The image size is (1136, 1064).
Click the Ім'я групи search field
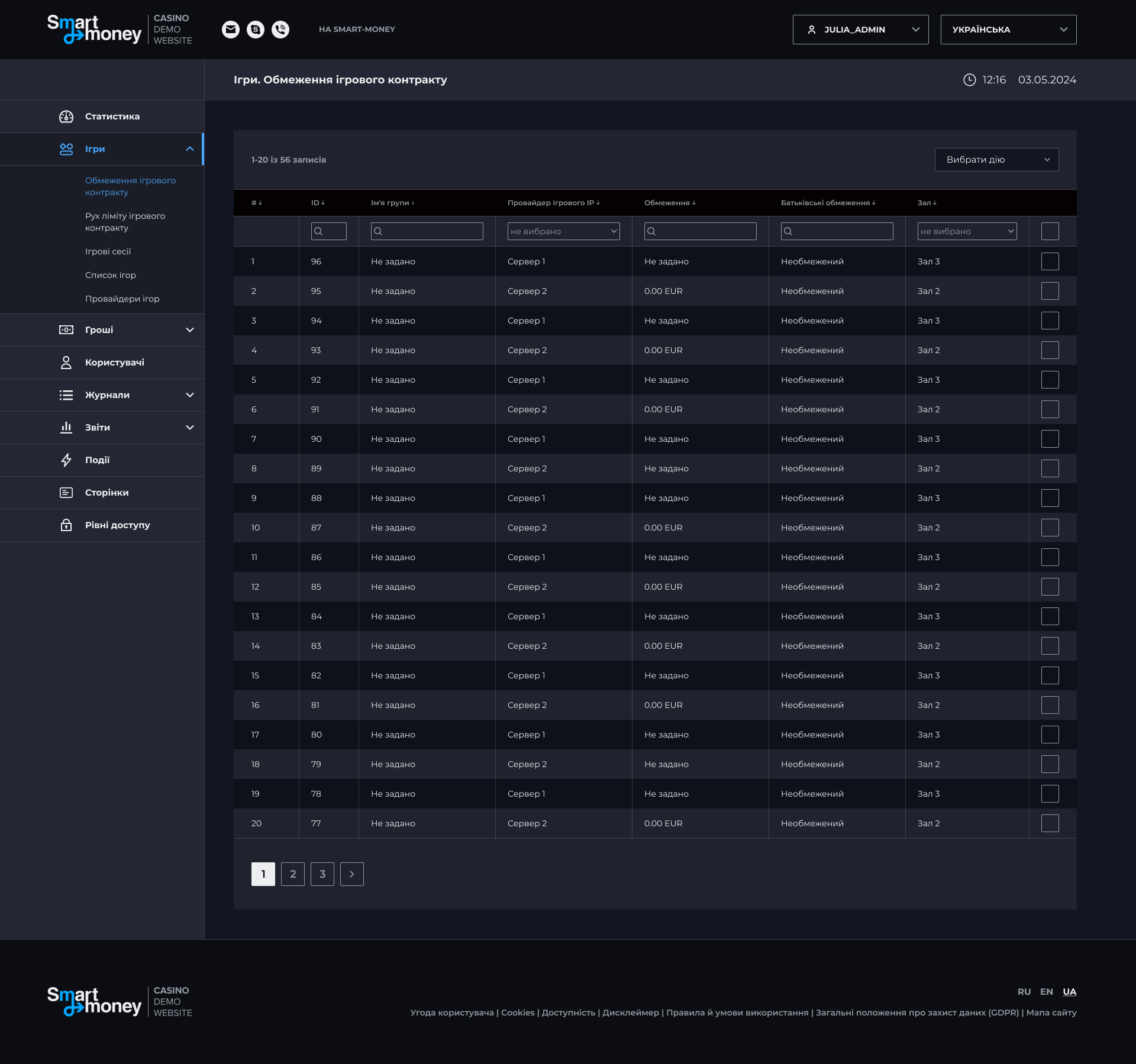point(427,231)
